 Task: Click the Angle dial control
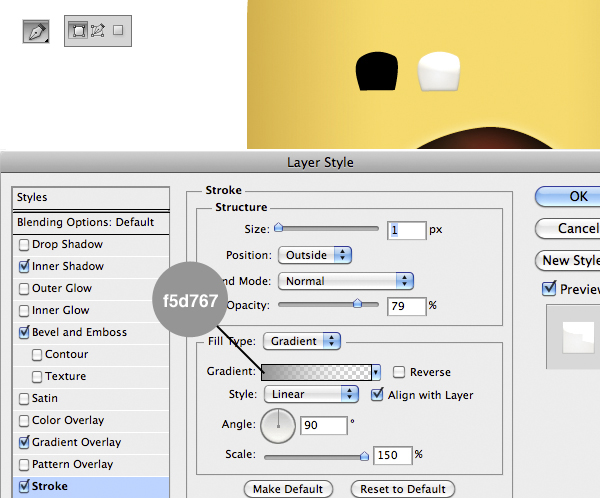click(280, 426)
